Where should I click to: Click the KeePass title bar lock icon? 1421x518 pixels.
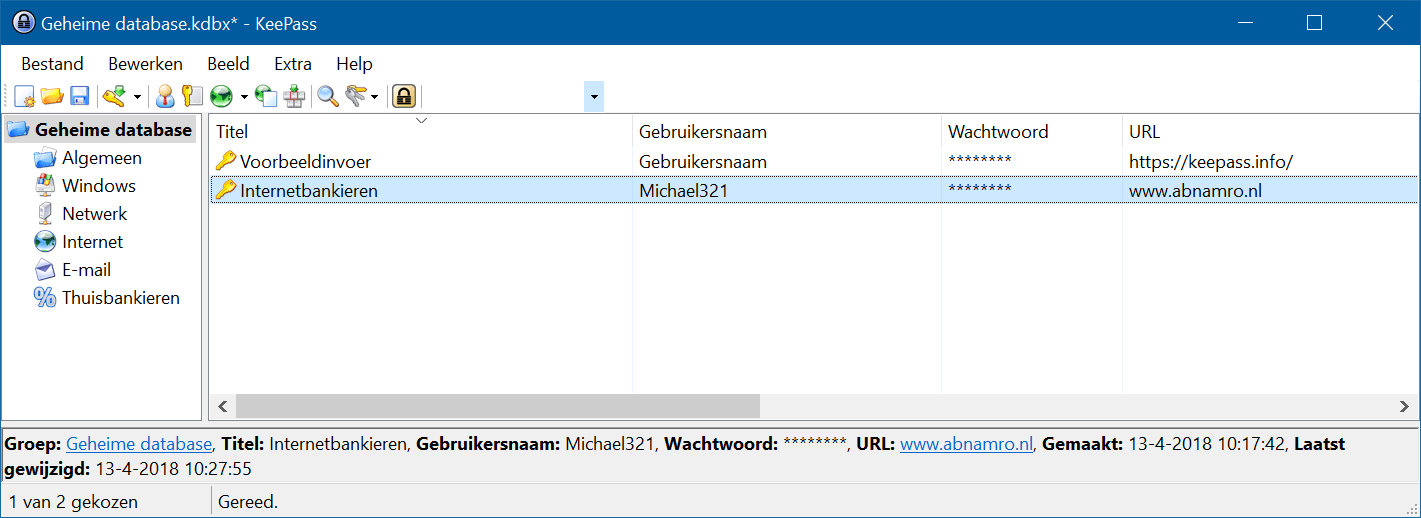[x=23, y=23]
